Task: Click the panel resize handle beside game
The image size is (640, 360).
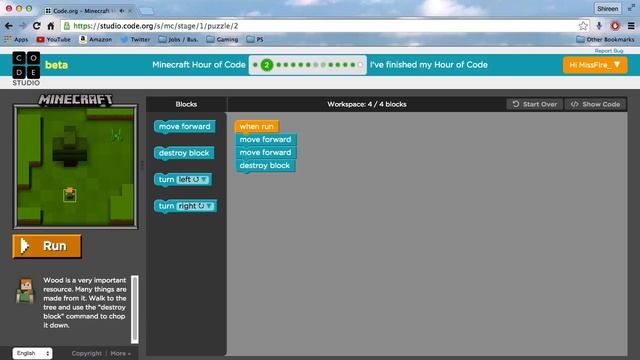Action: tap(142, 165)
